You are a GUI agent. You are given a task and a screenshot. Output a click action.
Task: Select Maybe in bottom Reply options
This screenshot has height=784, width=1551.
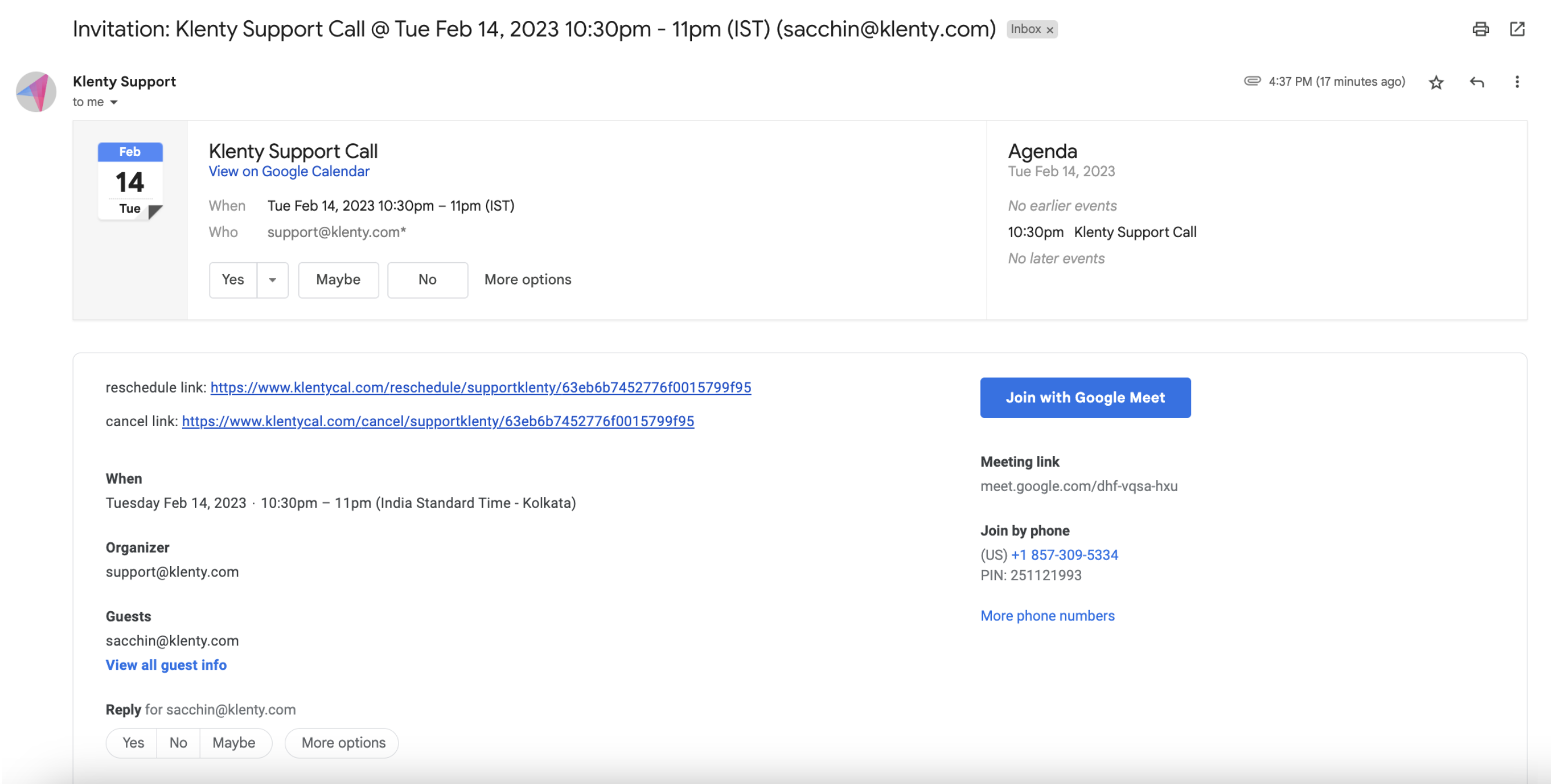click(x=234, y=742)
